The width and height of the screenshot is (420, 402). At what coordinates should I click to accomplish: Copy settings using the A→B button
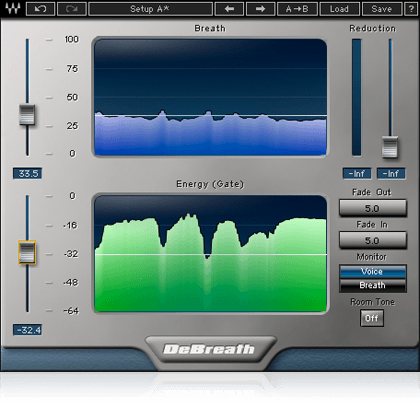coord(297,9)
